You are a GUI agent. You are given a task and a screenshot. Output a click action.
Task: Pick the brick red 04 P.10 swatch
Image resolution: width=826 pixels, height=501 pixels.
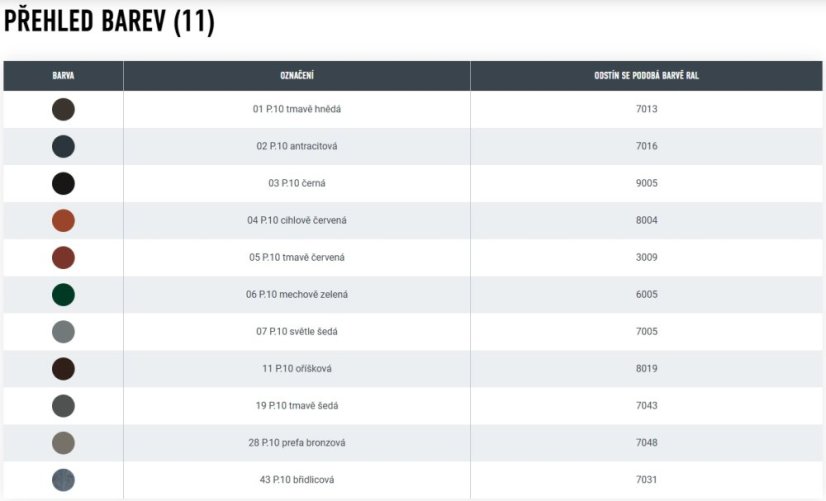[63, 220]
